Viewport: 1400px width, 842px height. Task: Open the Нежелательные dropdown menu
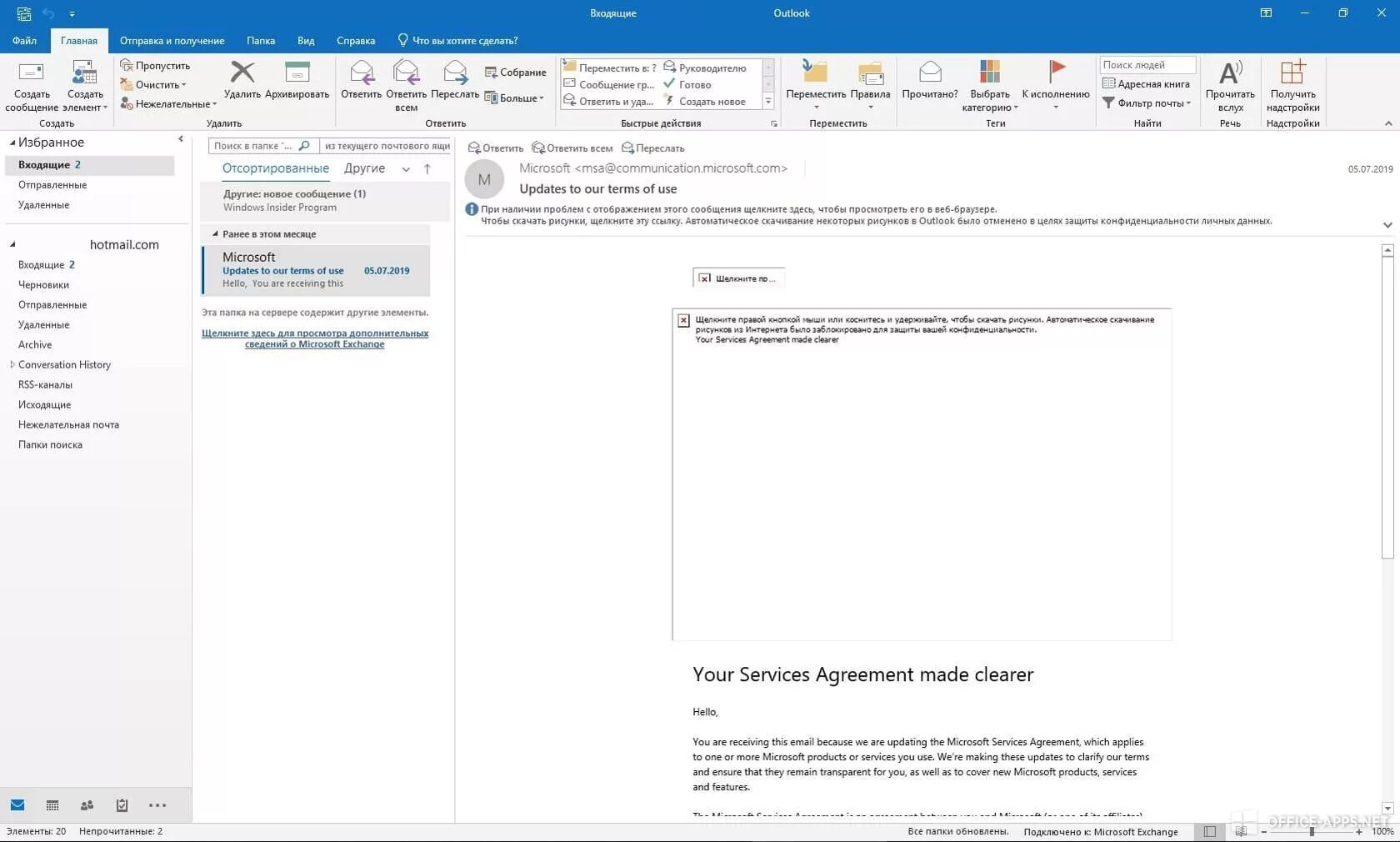(x=168, y=103)
